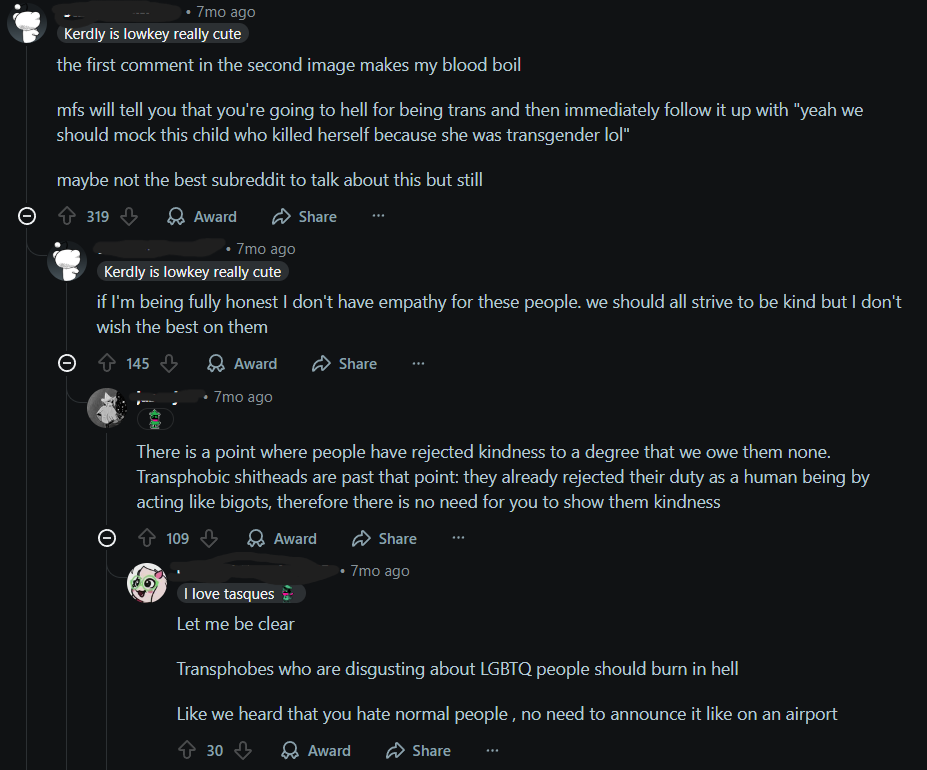
Task: Collapse the comment thread with 109 points
Action: (x=108, y=538)
